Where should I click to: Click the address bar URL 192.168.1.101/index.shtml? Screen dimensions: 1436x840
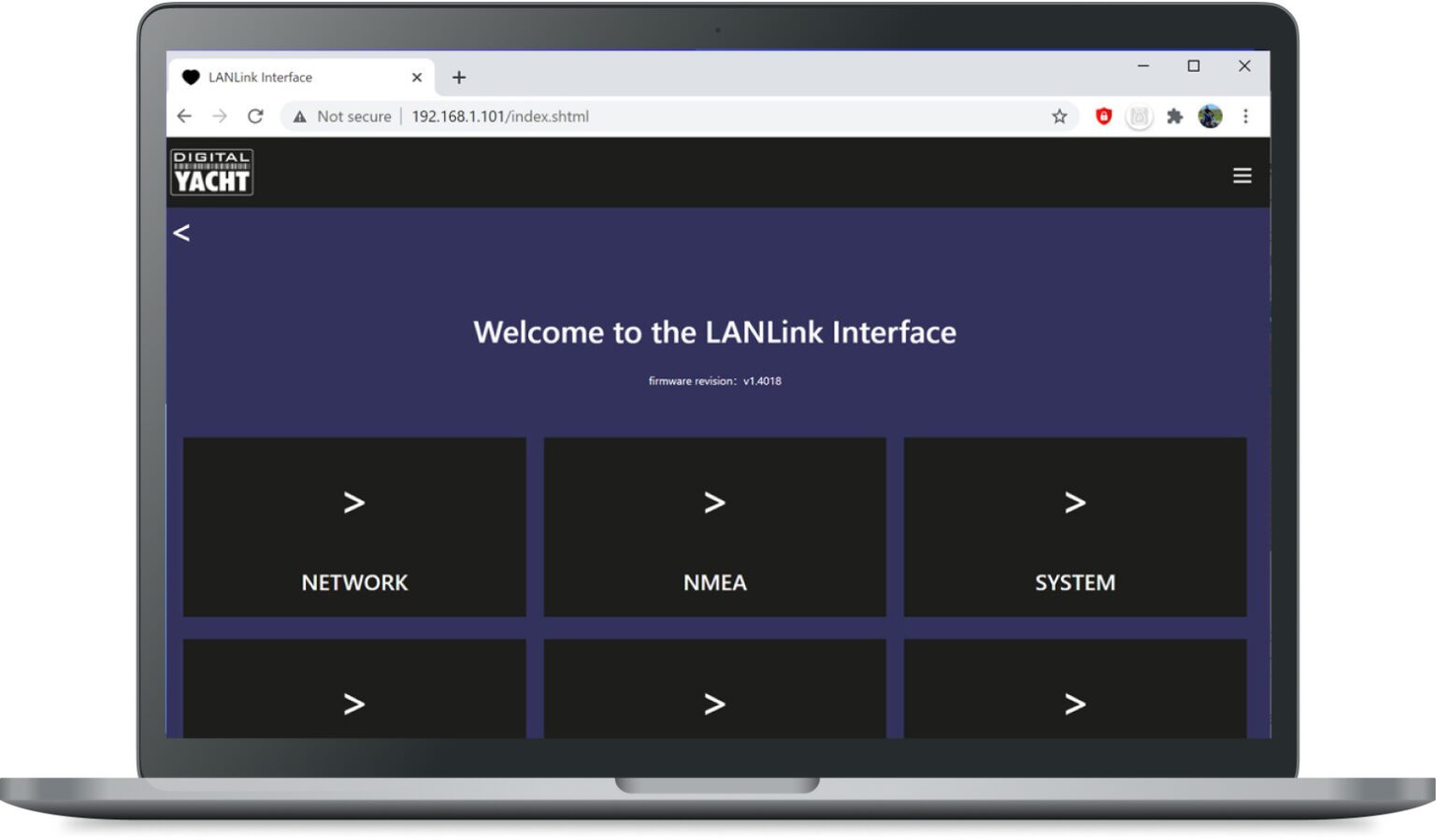pyautogui.click(x=500, y=116)
